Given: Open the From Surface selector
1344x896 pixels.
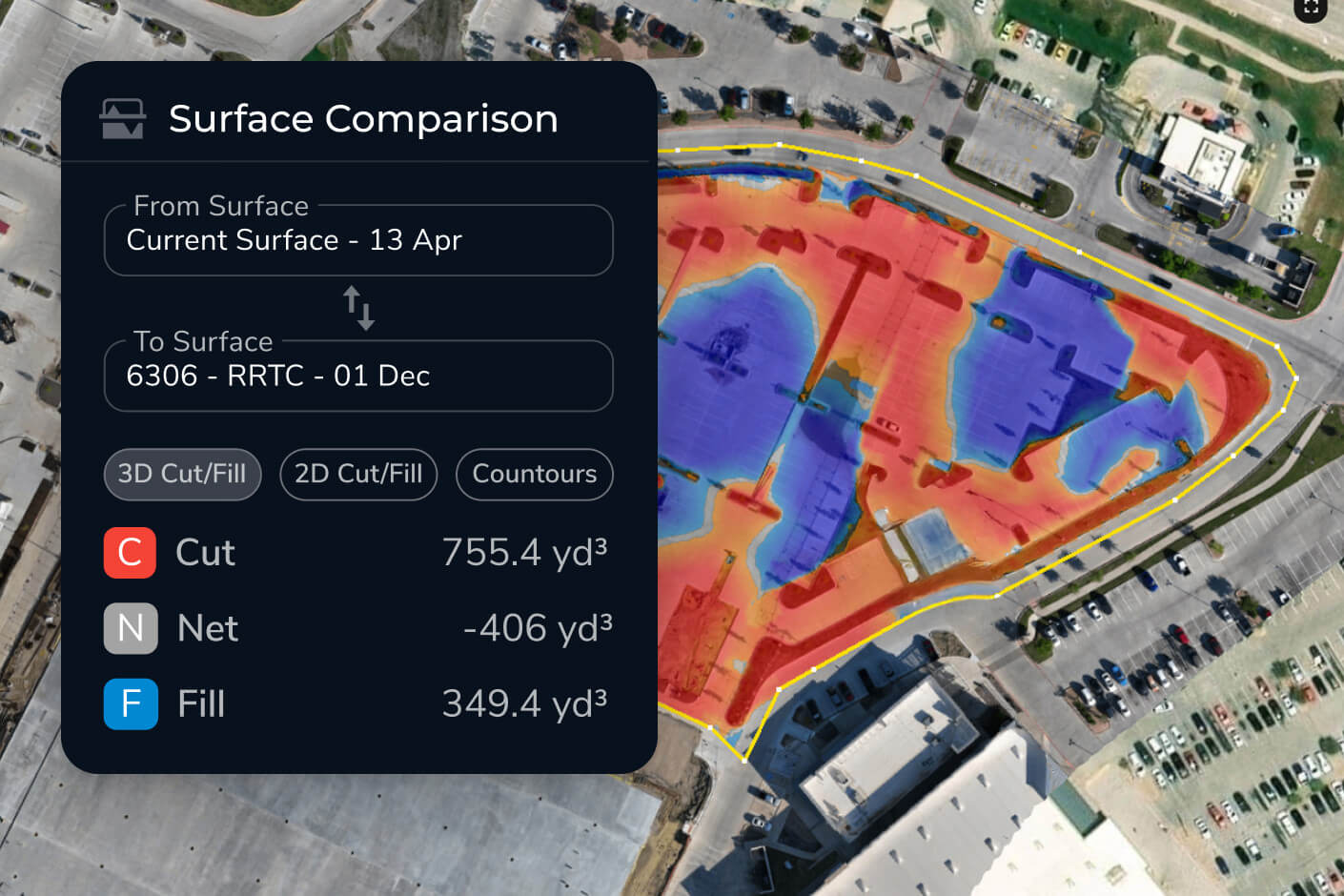Looking at the screenshot, I should coord(358,240).
